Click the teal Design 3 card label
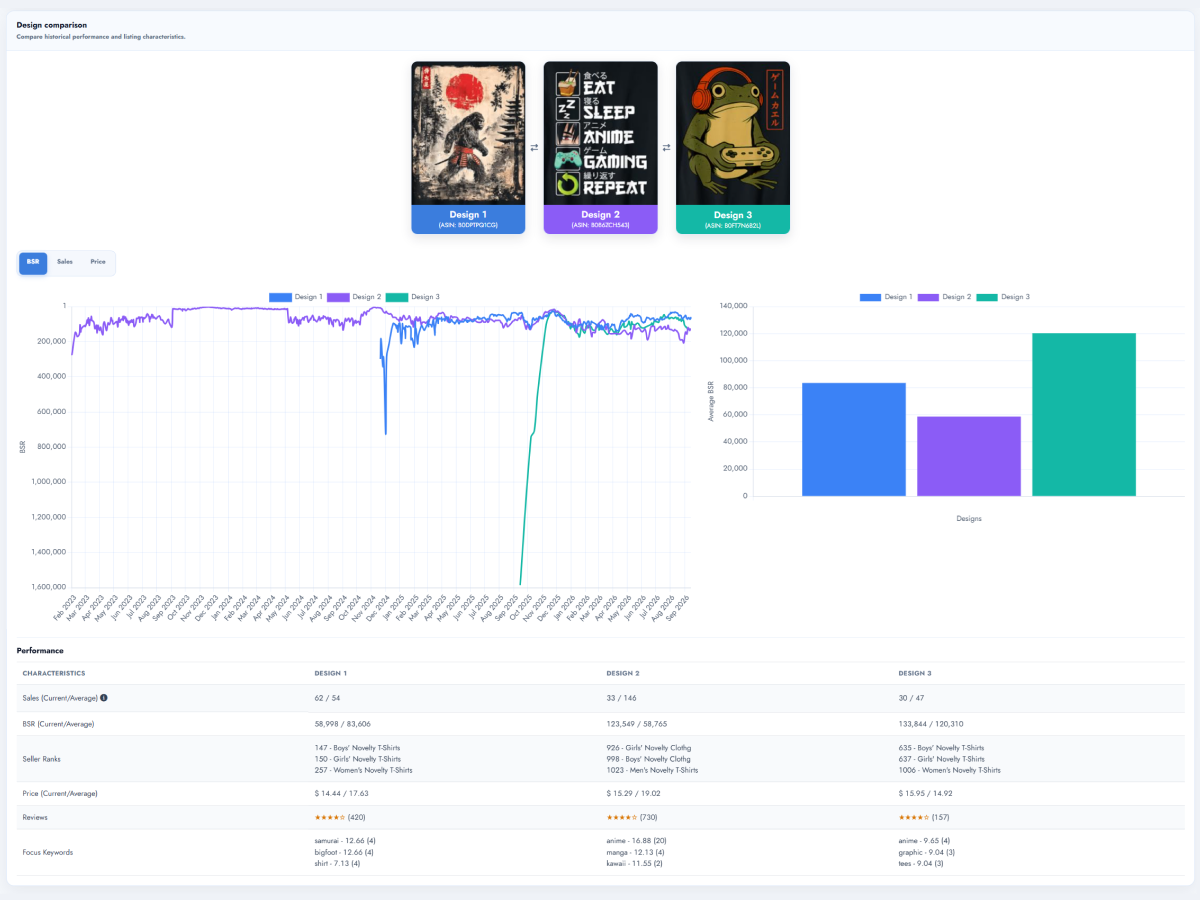Screen dimensions: 1200x900 pyautogui.click(x=733, y=220)
